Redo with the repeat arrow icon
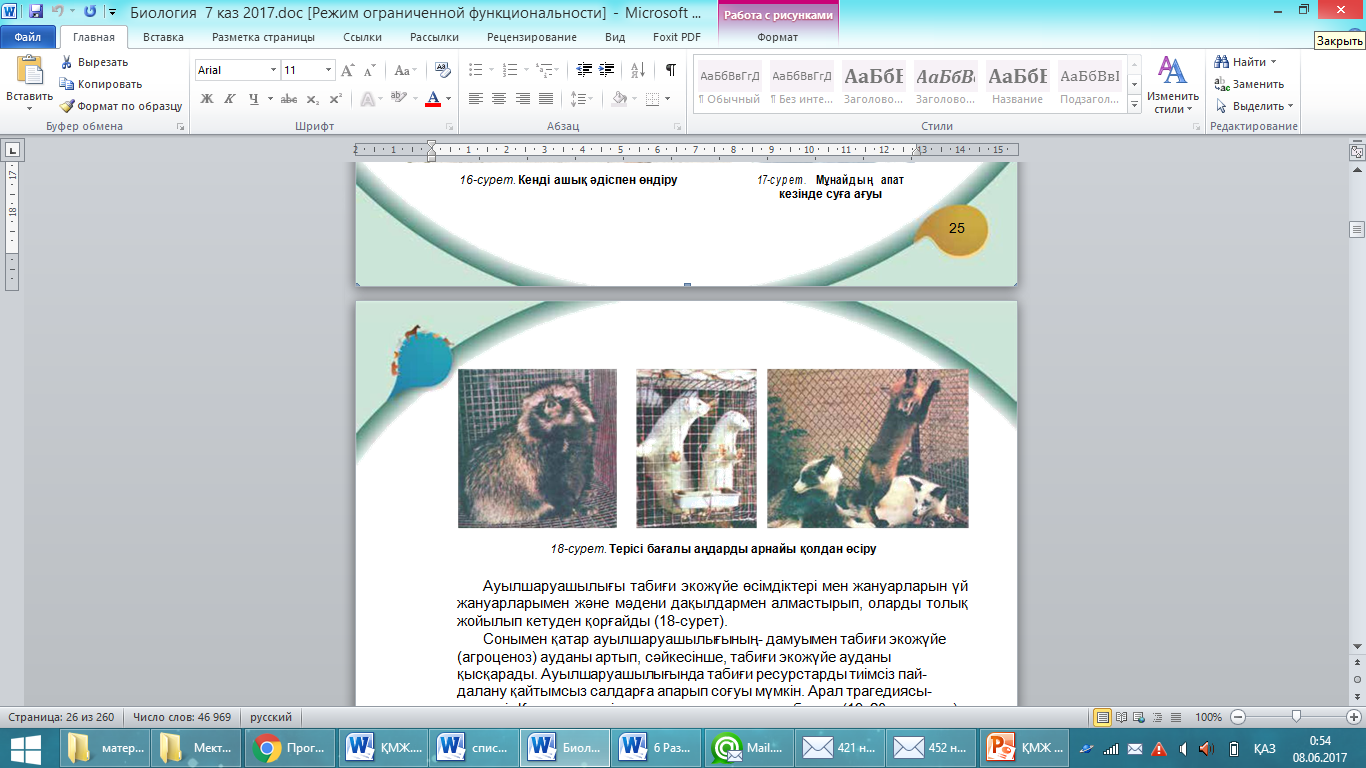The height and width of the screenshot is (768, 1366). click(x=90, y=12)
